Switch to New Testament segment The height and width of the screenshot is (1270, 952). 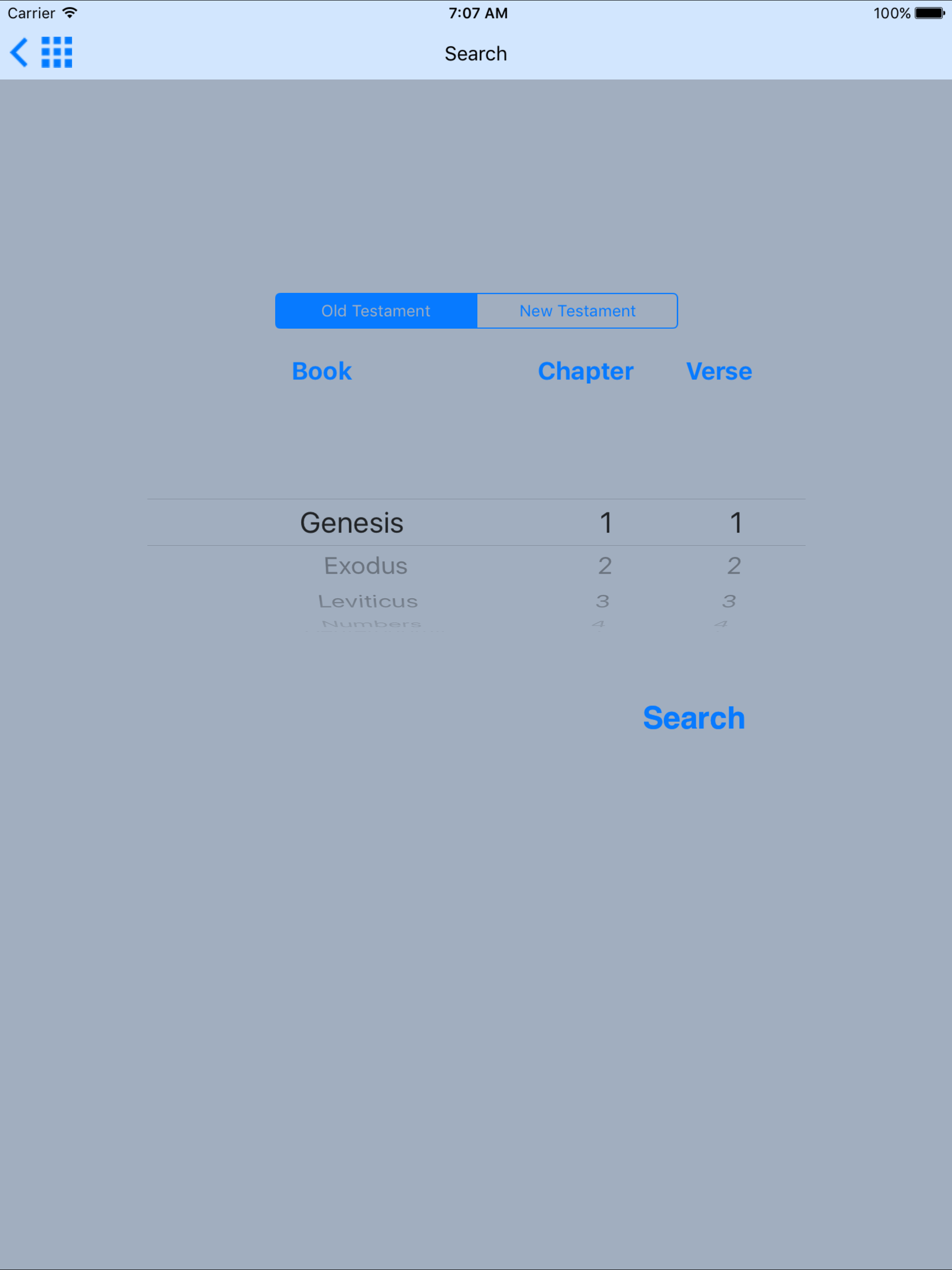click(577, 311)
